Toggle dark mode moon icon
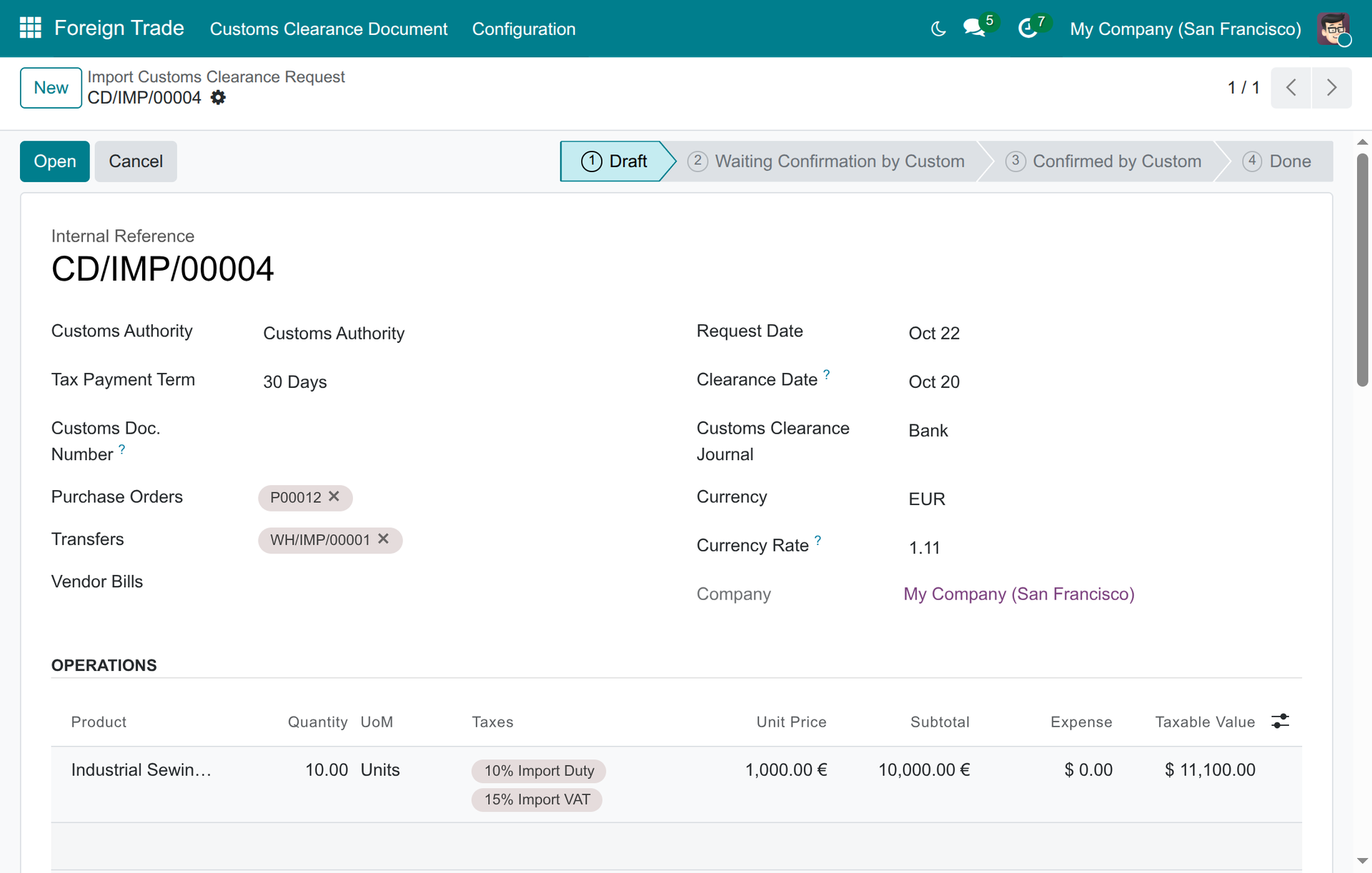 [x=938, y=29]
